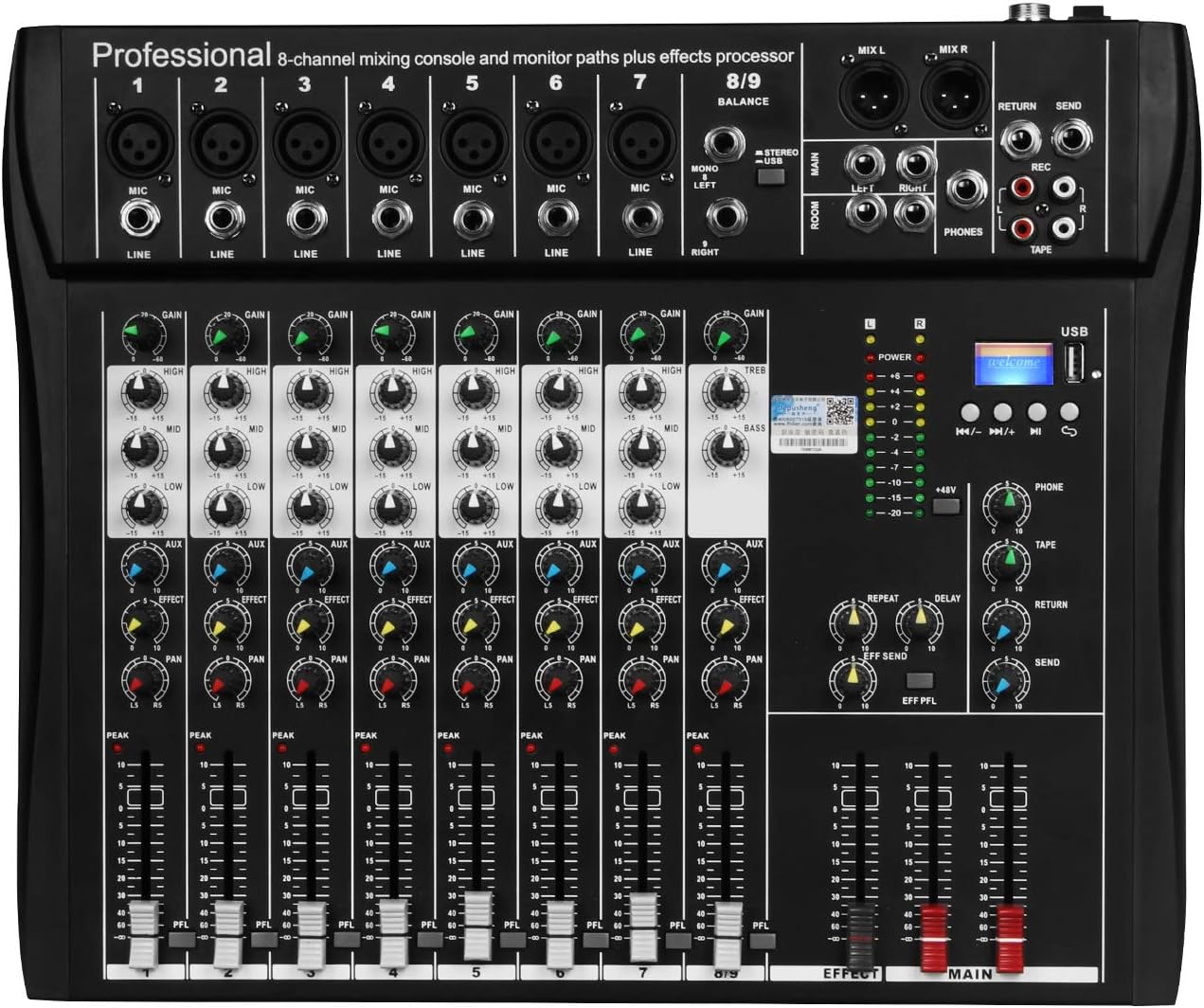1204x1008 pixels.
Task: Click the MIX L XLR output
Action: [x=870, y=93]
